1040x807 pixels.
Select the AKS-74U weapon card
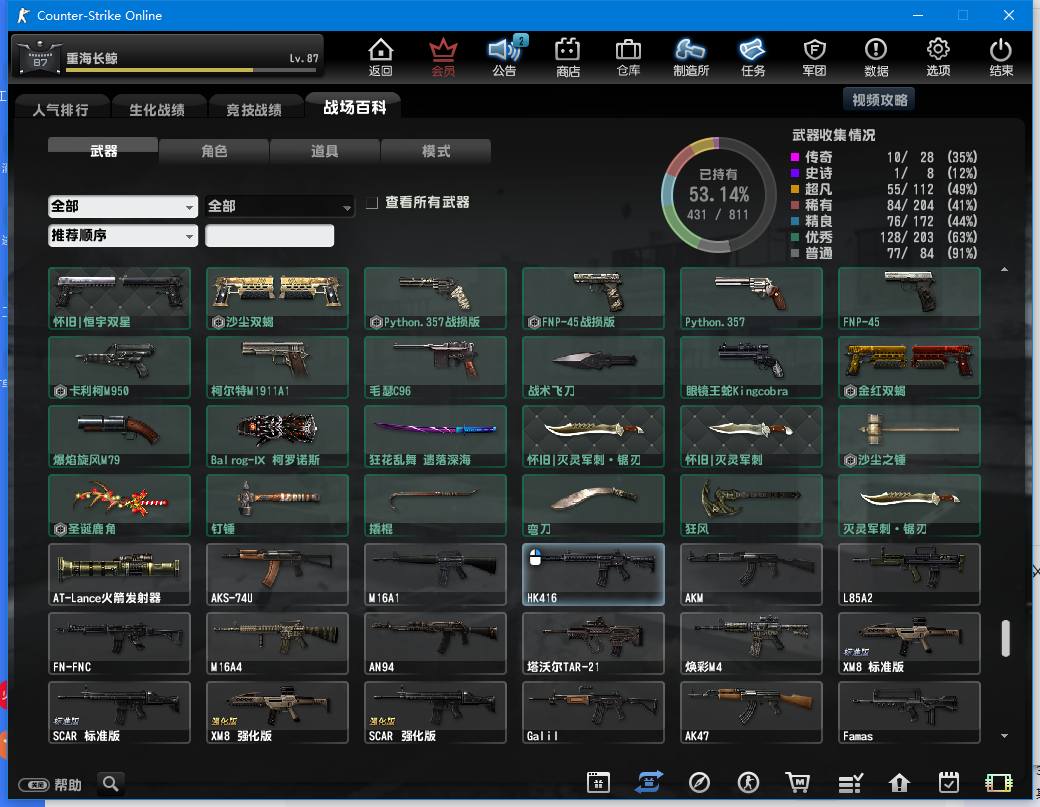277,574
